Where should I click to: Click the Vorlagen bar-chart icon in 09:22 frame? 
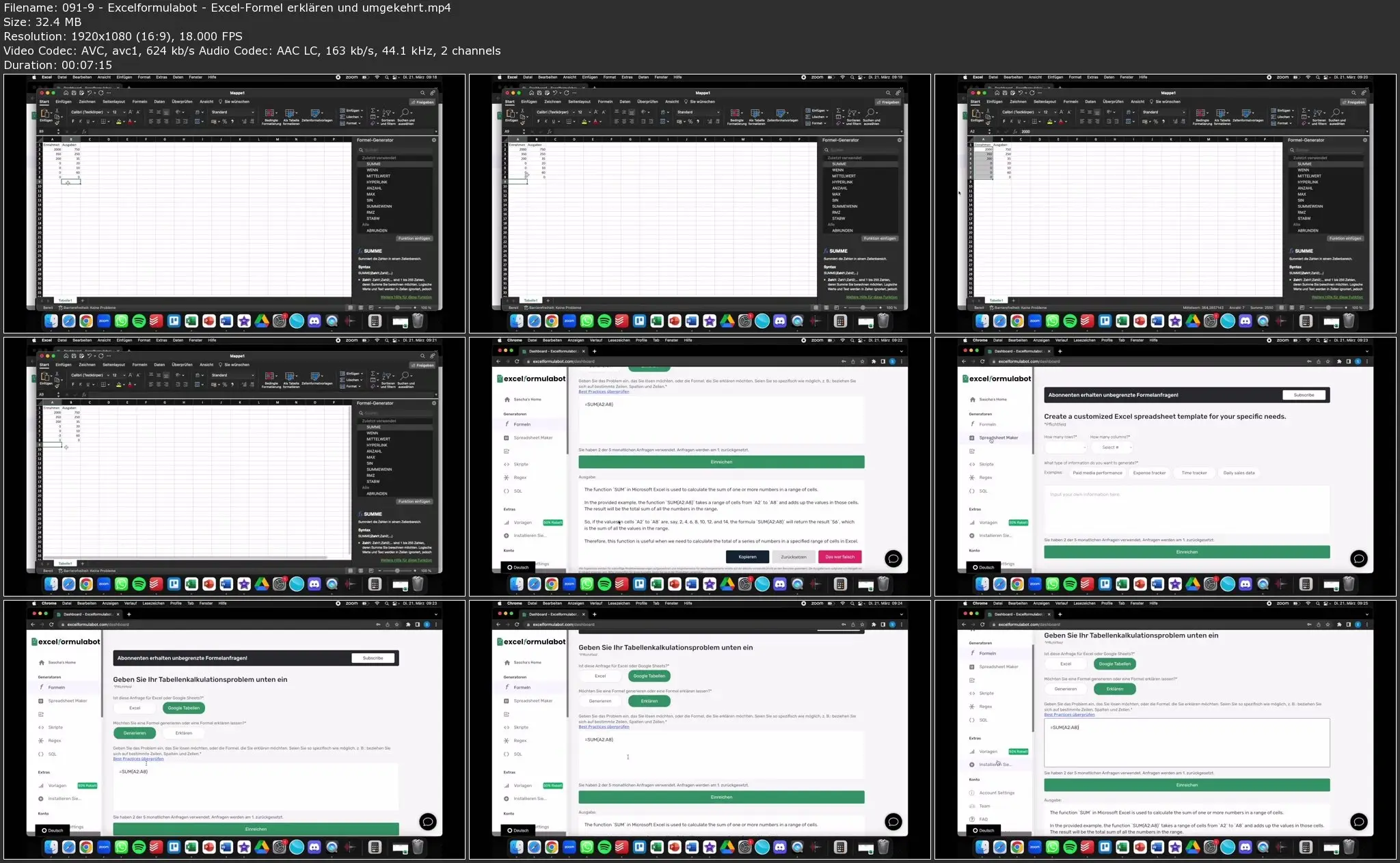(x=507, y=523)
